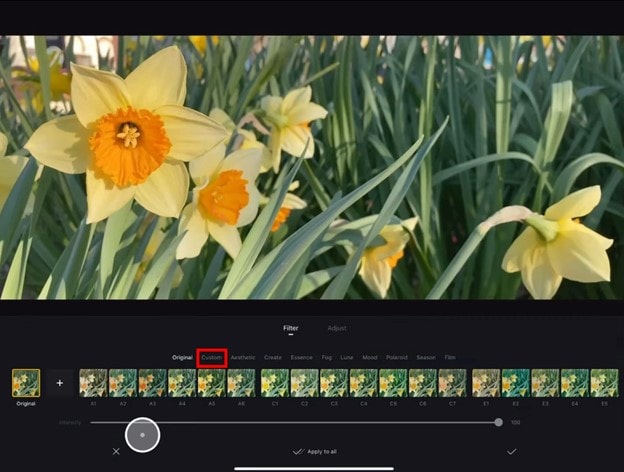Apply the C3 filter thumbnail
The width and height of the screenshot is (624, 472).
[334, 383]
